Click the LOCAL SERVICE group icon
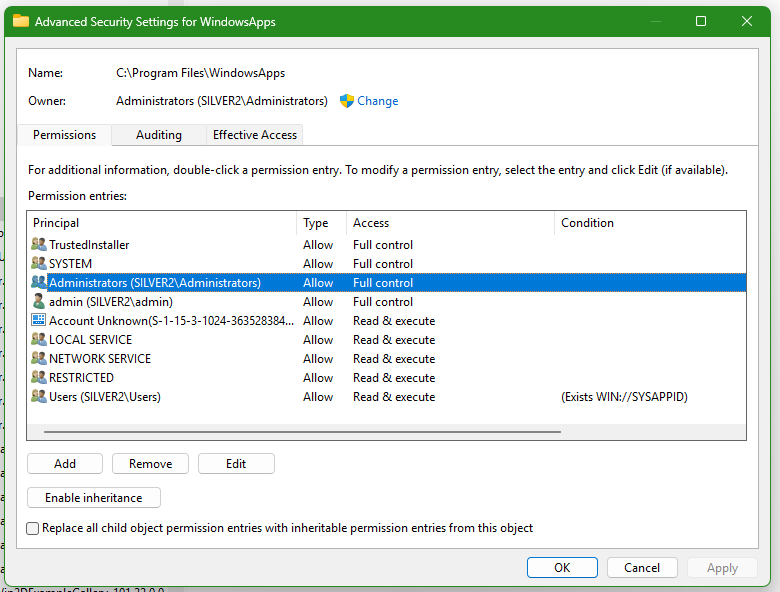This screenshot has width=780, height=592. pyautogui.click(x=39, y=340)
